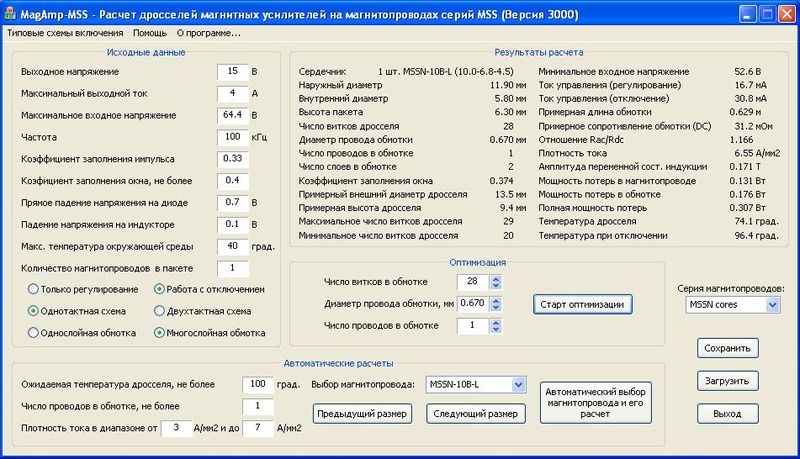
Task: Focus the Коэффициент заполнения импульса field
Action: (x=233, y=159)
